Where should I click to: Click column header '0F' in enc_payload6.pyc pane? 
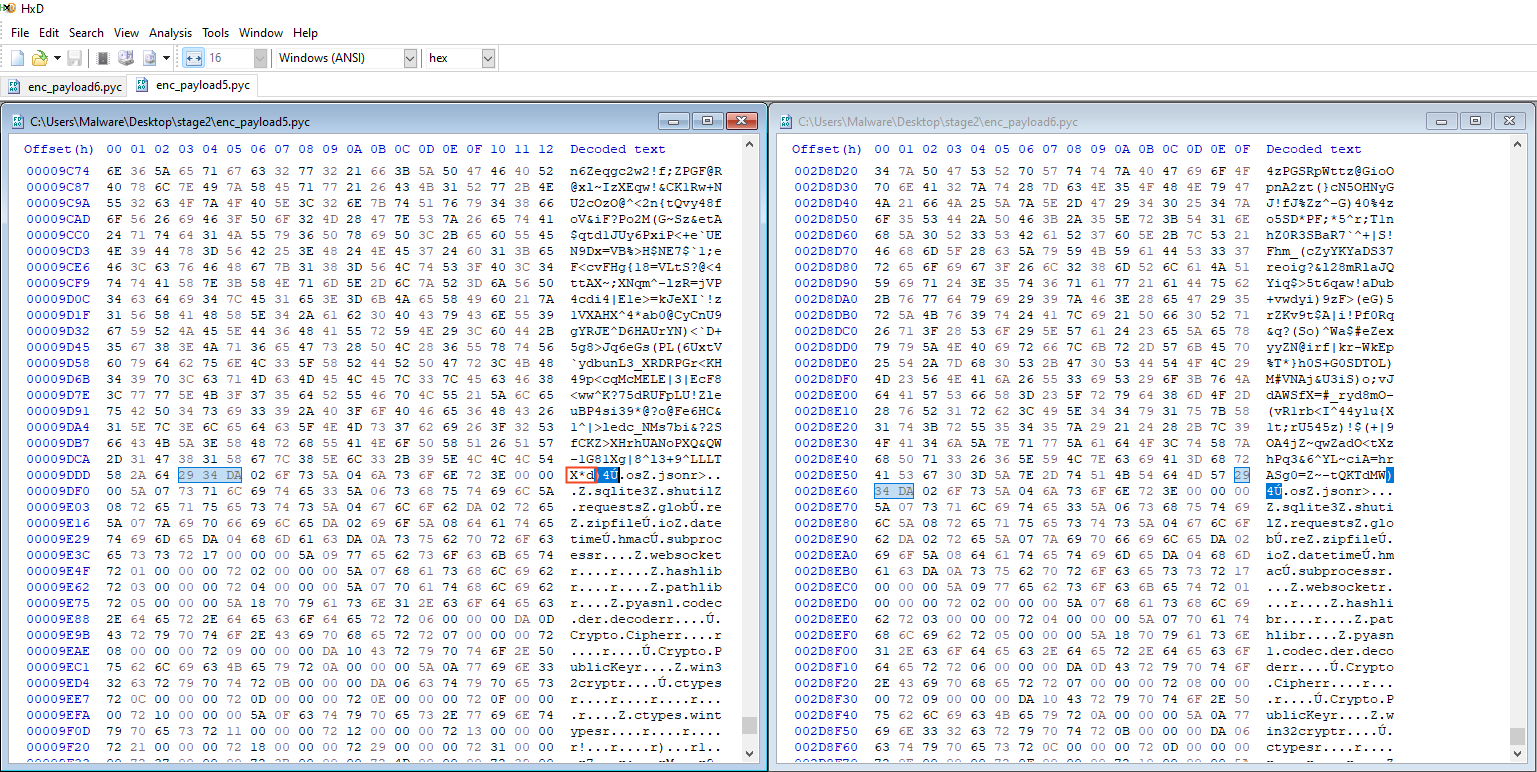tap(1241, 149)
